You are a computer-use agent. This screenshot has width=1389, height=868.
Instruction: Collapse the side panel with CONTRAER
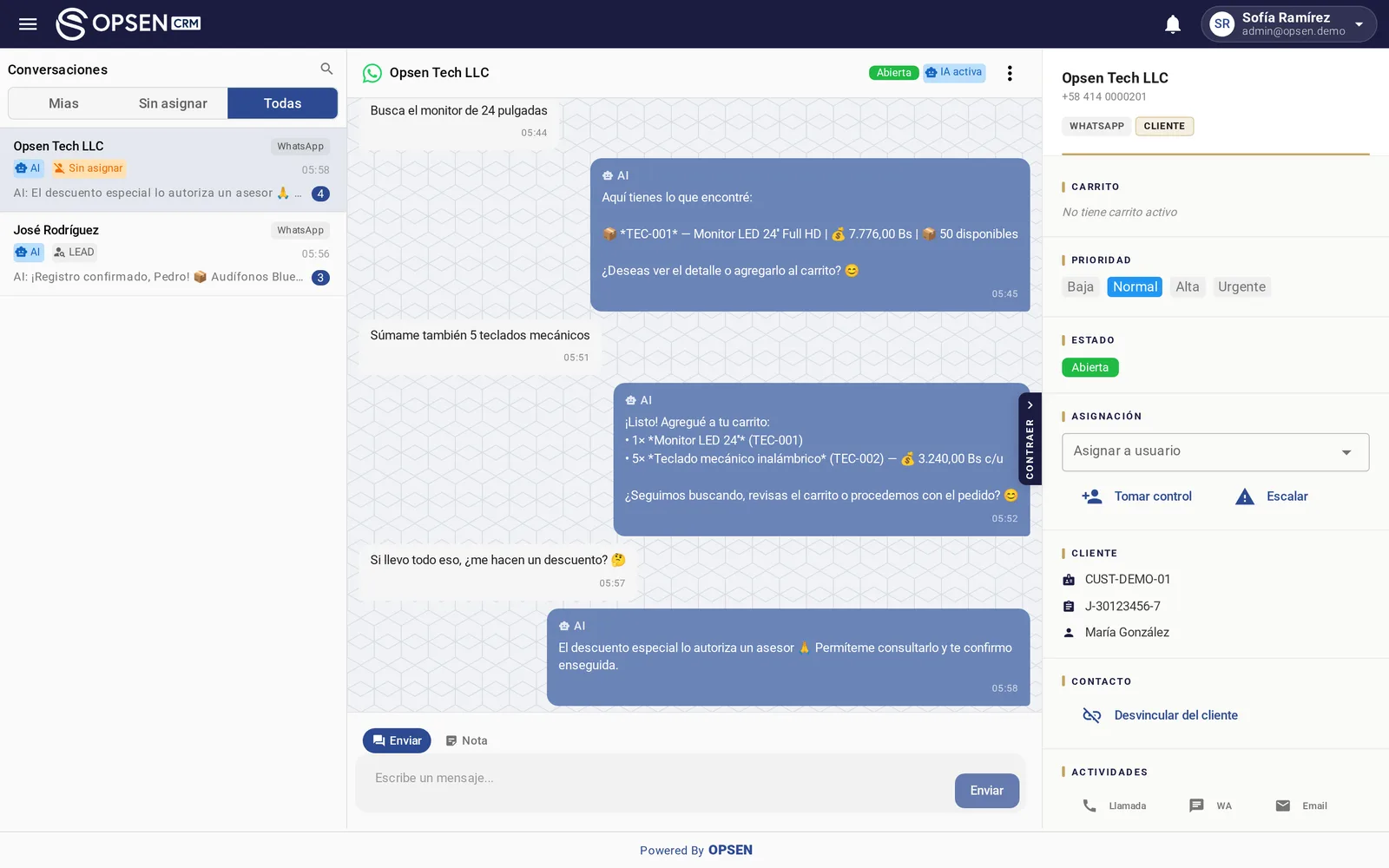(1030, 438)
